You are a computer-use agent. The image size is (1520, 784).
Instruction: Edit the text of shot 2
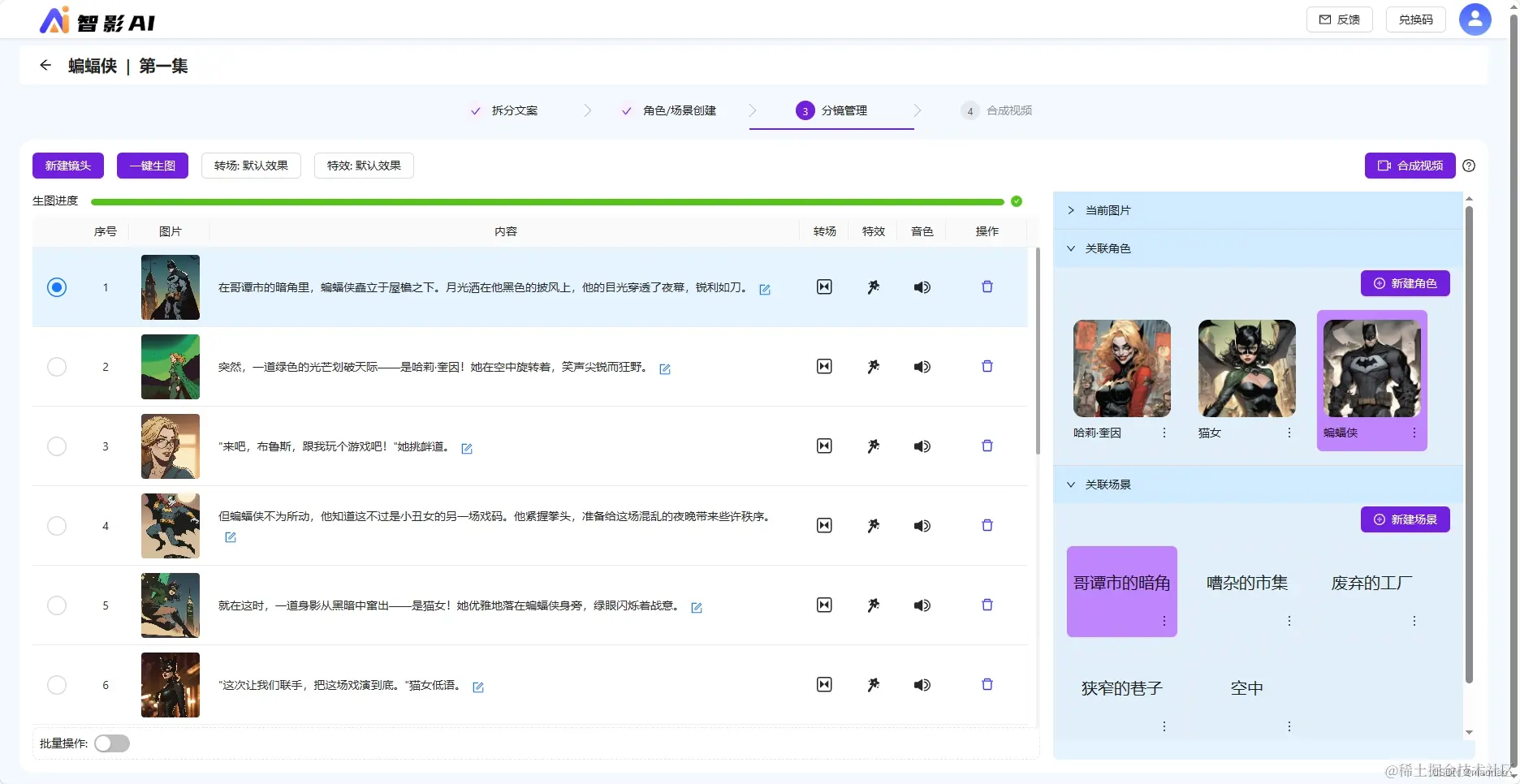[x=665, y=368]
